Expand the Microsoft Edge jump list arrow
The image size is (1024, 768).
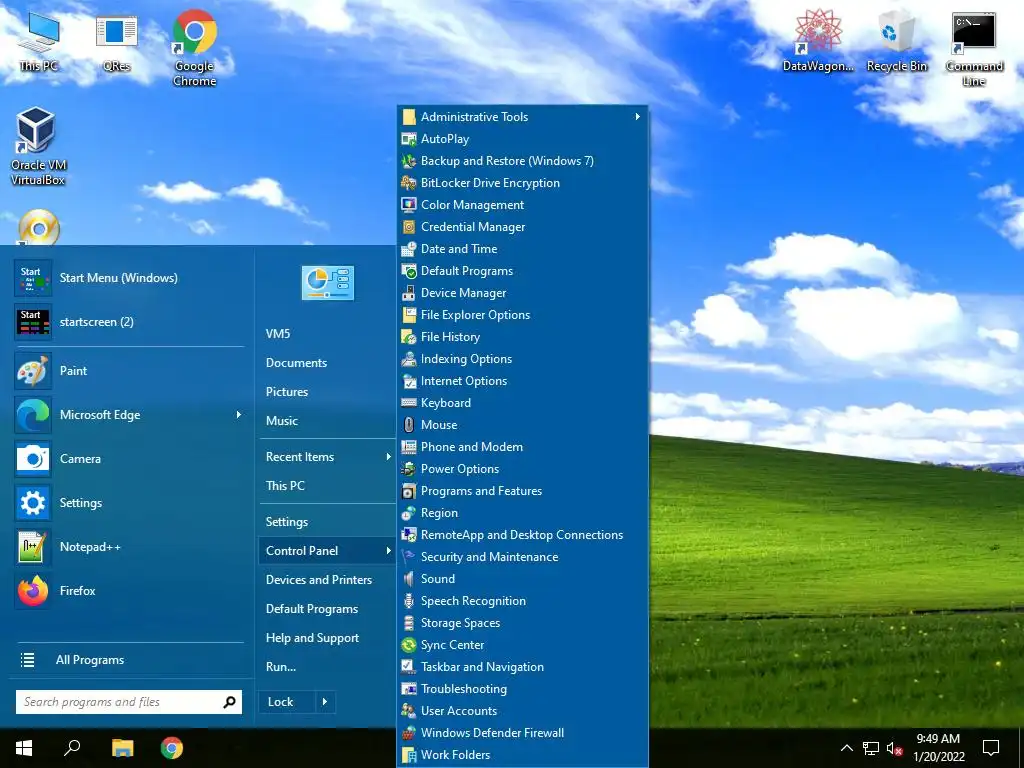click(238, 415)
